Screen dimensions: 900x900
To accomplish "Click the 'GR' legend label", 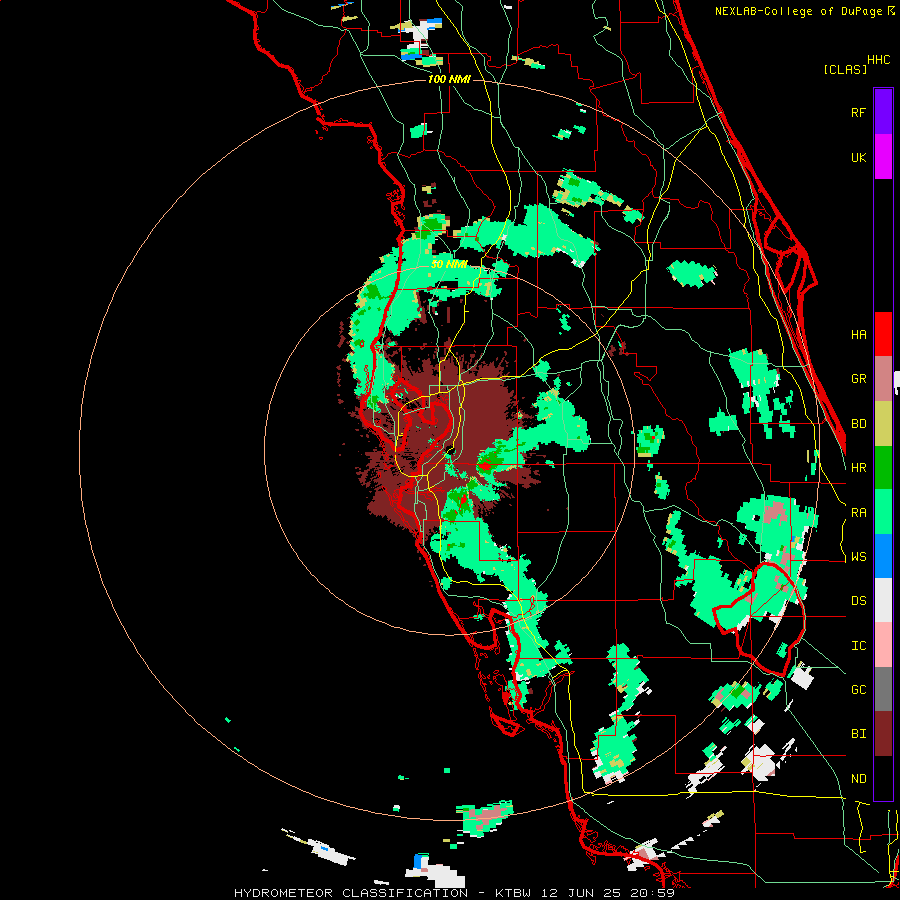I will click(x=858, y=379).
